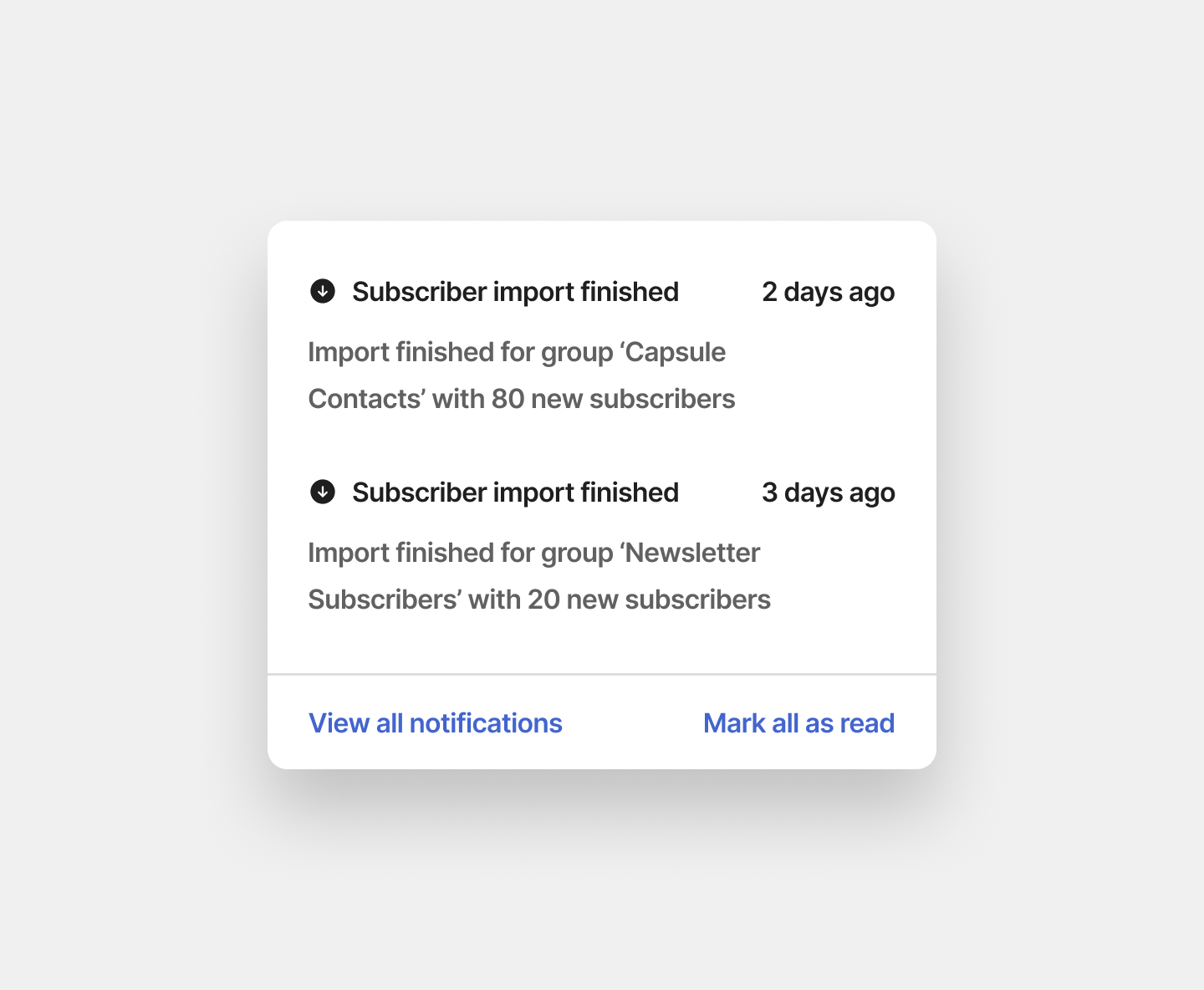Click the divider line above the footer links
1204x990 pixels.
(x=602, y=674)
